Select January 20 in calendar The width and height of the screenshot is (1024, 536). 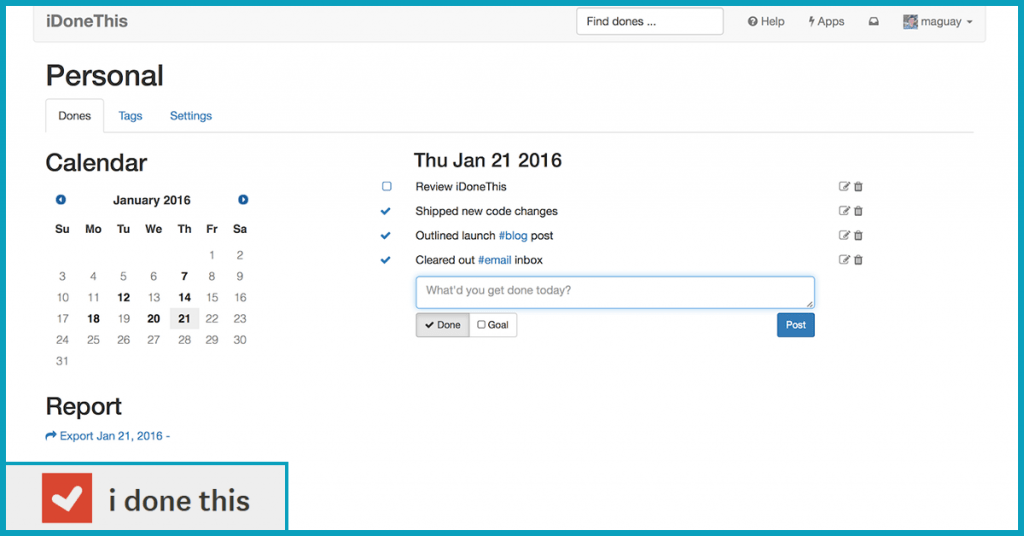point(153,319)
